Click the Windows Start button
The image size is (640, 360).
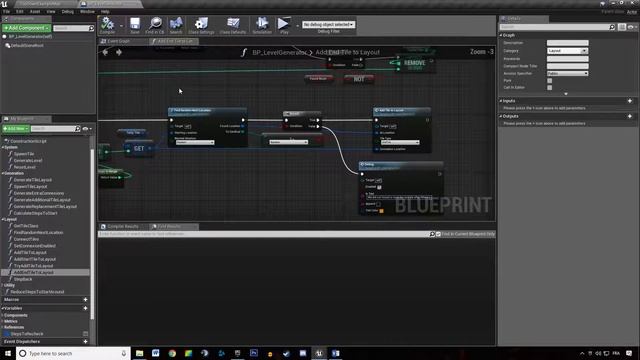tap(8, 353)
